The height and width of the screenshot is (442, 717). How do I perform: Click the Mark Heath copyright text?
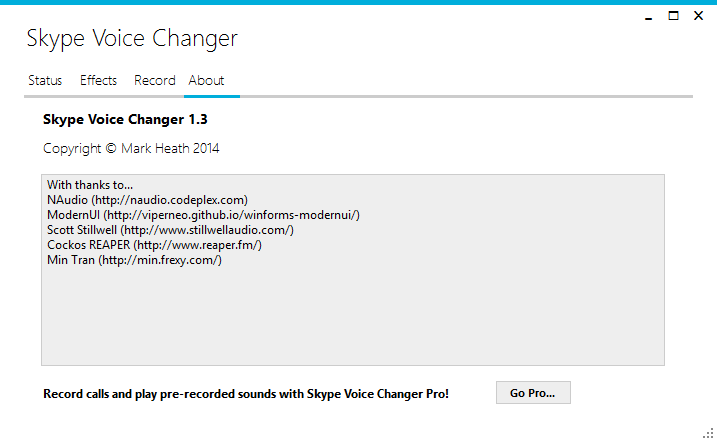[131, 148]
